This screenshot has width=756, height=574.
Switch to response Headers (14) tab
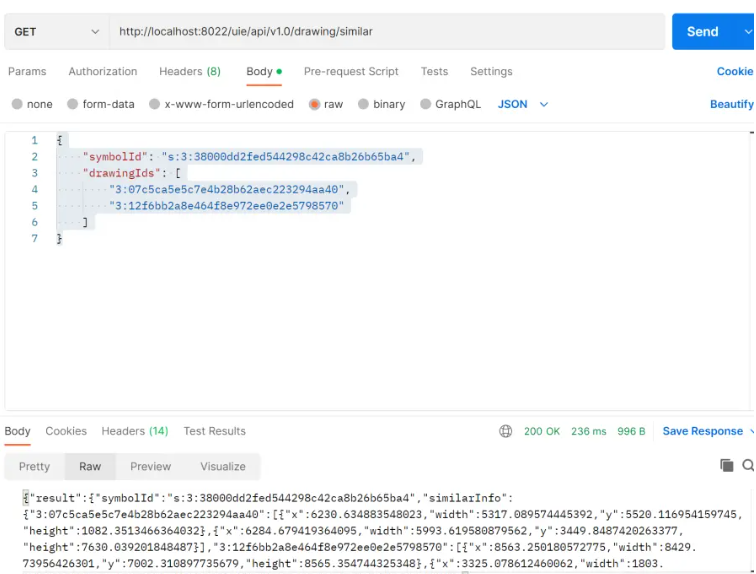pos(135,431)
